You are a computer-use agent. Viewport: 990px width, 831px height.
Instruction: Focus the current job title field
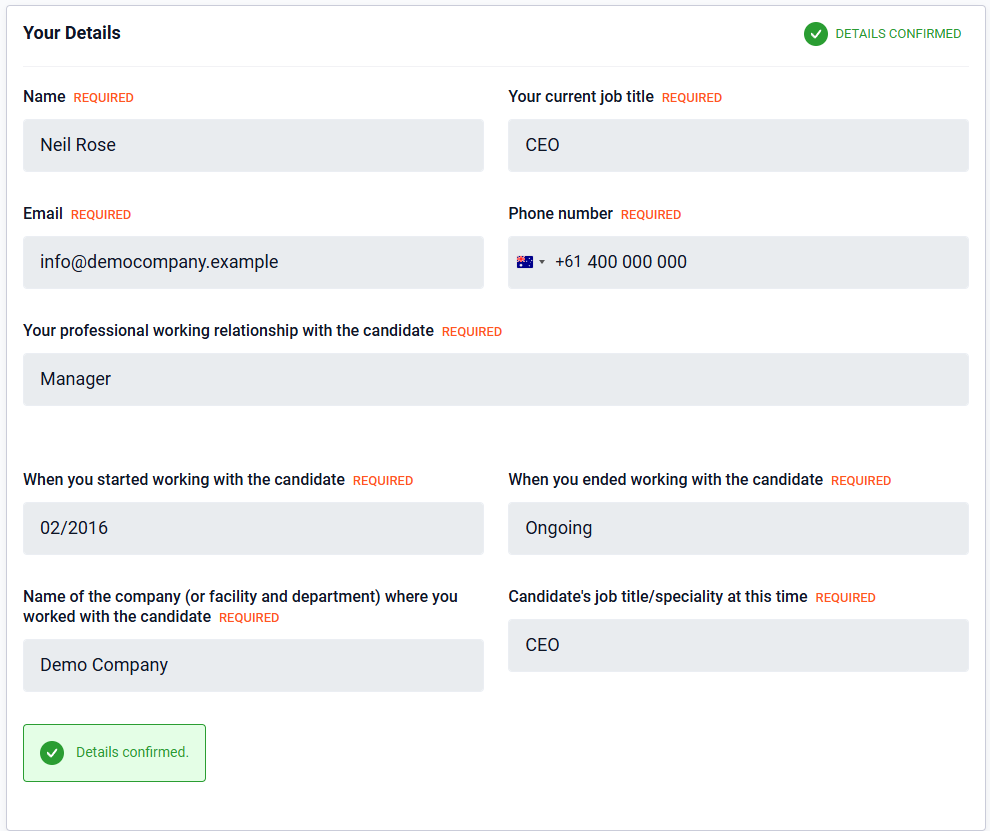tap(738, 146)
